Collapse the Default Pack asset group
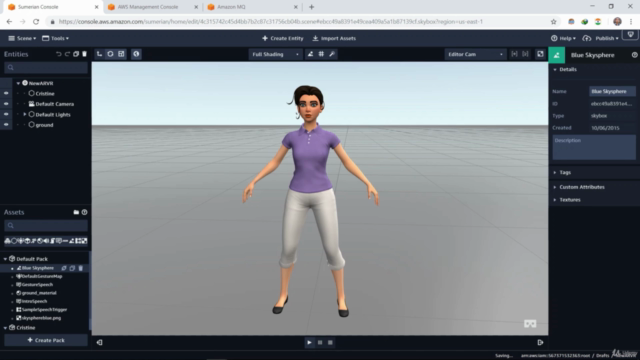The height and width of the screenshot is (360, 640). tap(5, 259)
